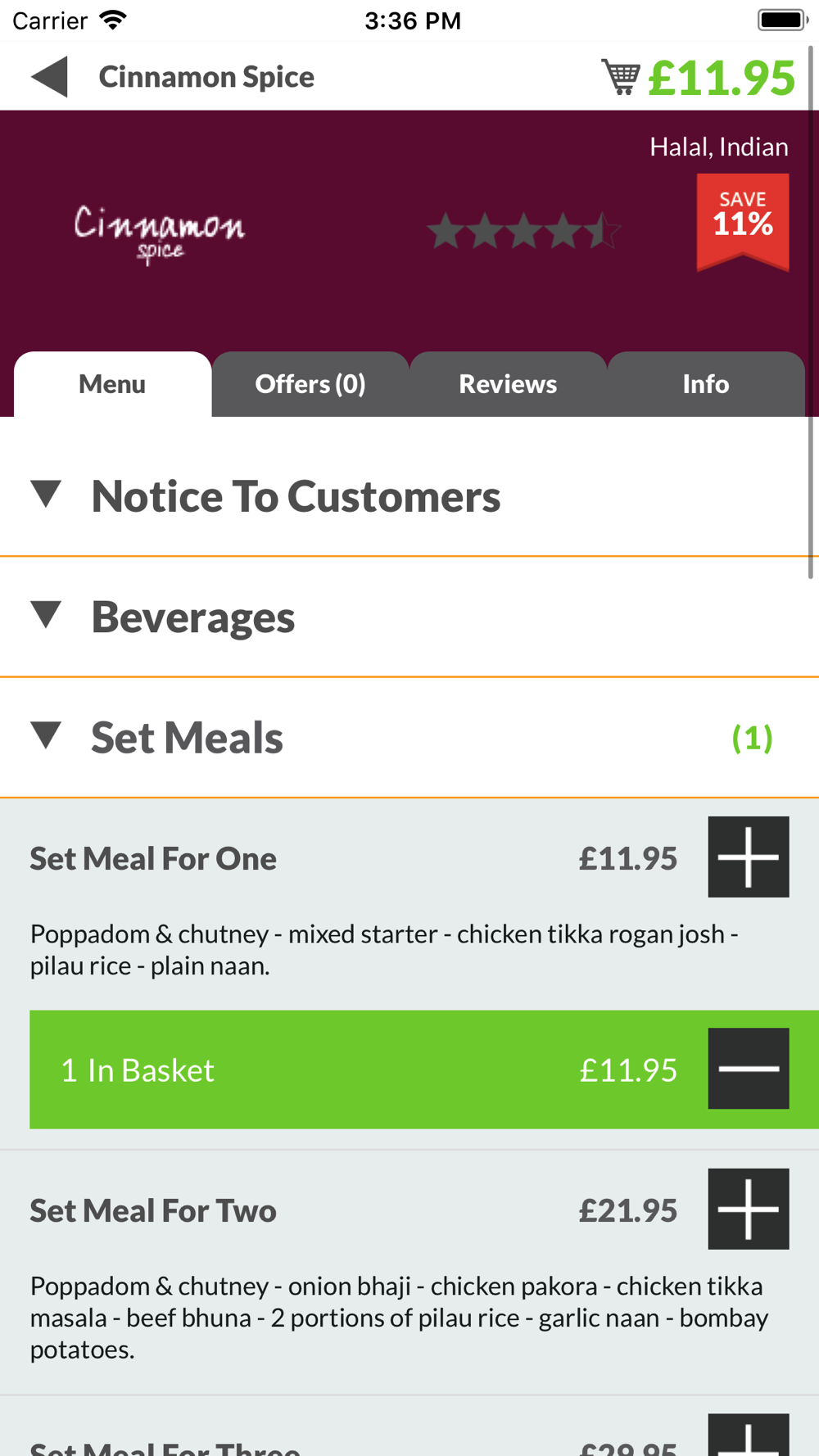This screenshot has width=819, height=1456.
Task: Collapse the Set Meals section
Action: click(187, 737)
